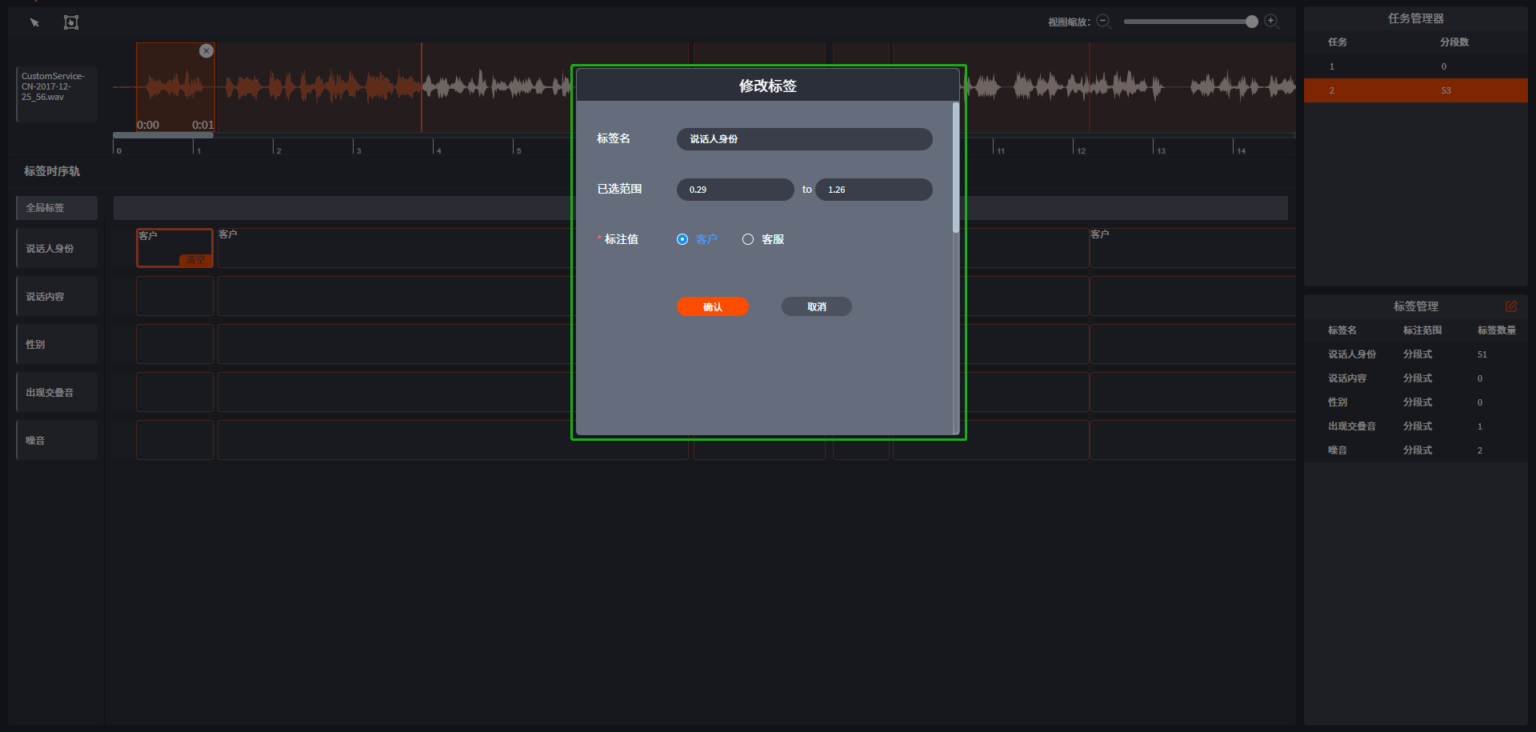Image resolution: width=1536 pixels, height=732 pixels.
Task: Click 取消 to cancel the label edit
Action: click(816, 306)
